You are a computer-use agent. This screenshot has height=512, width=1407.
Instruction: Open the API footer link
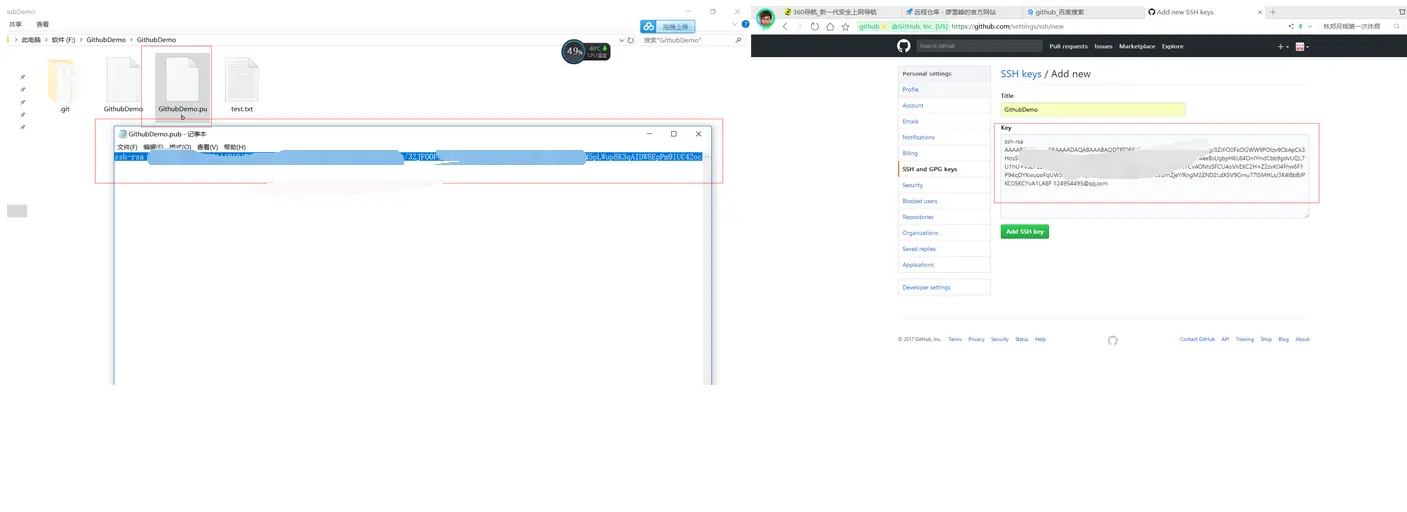pos(1225,339)
